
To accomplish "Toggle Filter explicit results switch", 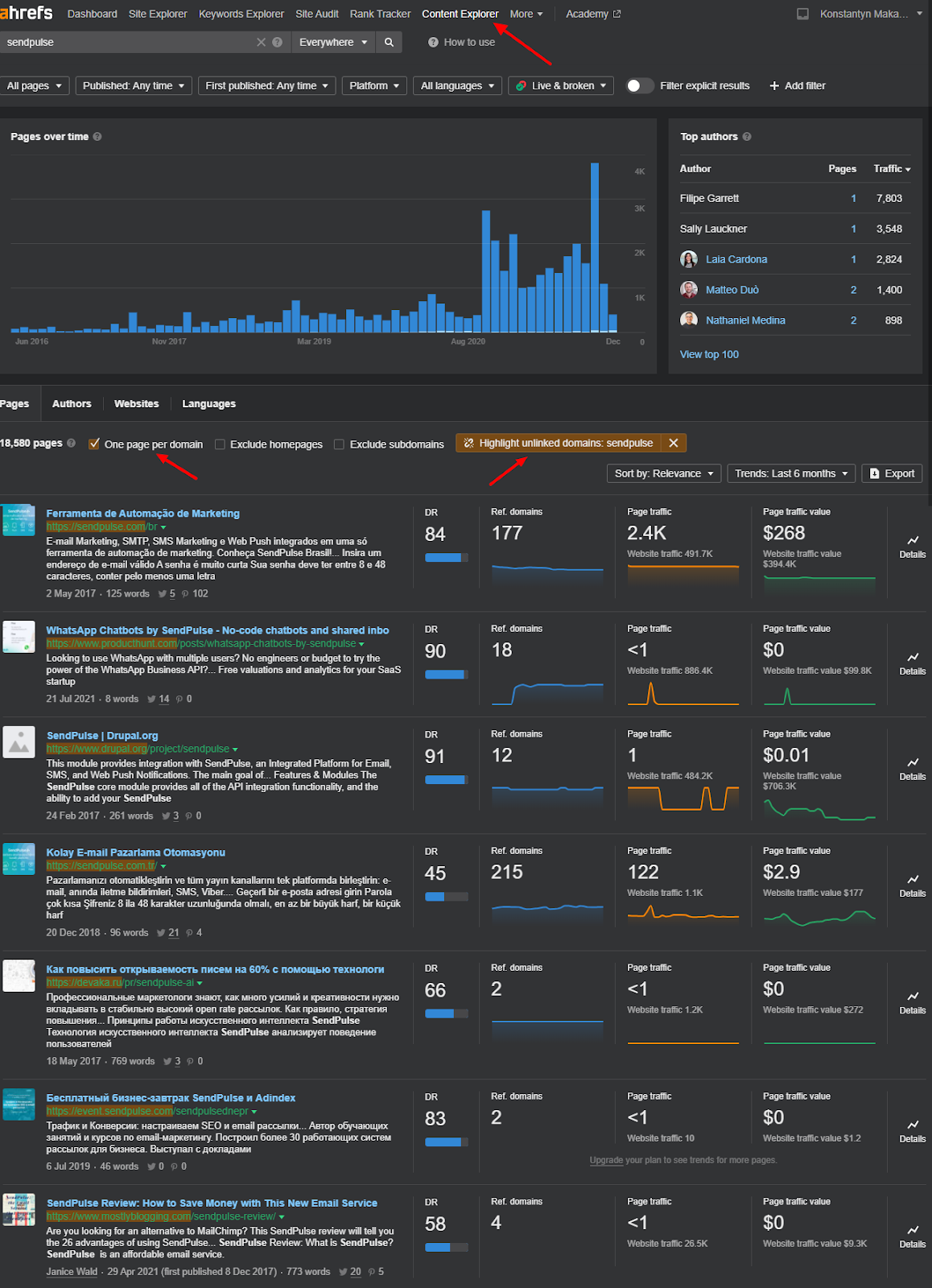I will click(640, 85).
